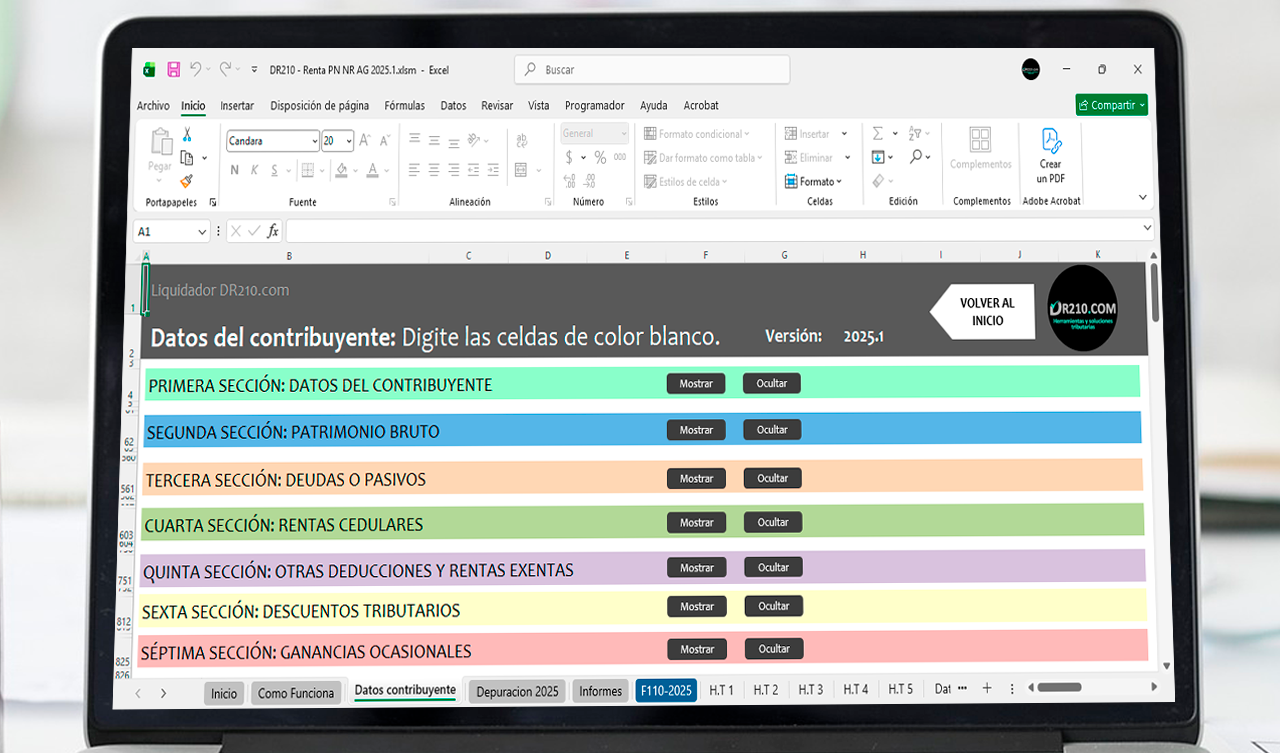The height and width of the screenshot is (753, 1280).
Task: Open the Fórmulas ribbon tab
Action: [x=404, y=106]
